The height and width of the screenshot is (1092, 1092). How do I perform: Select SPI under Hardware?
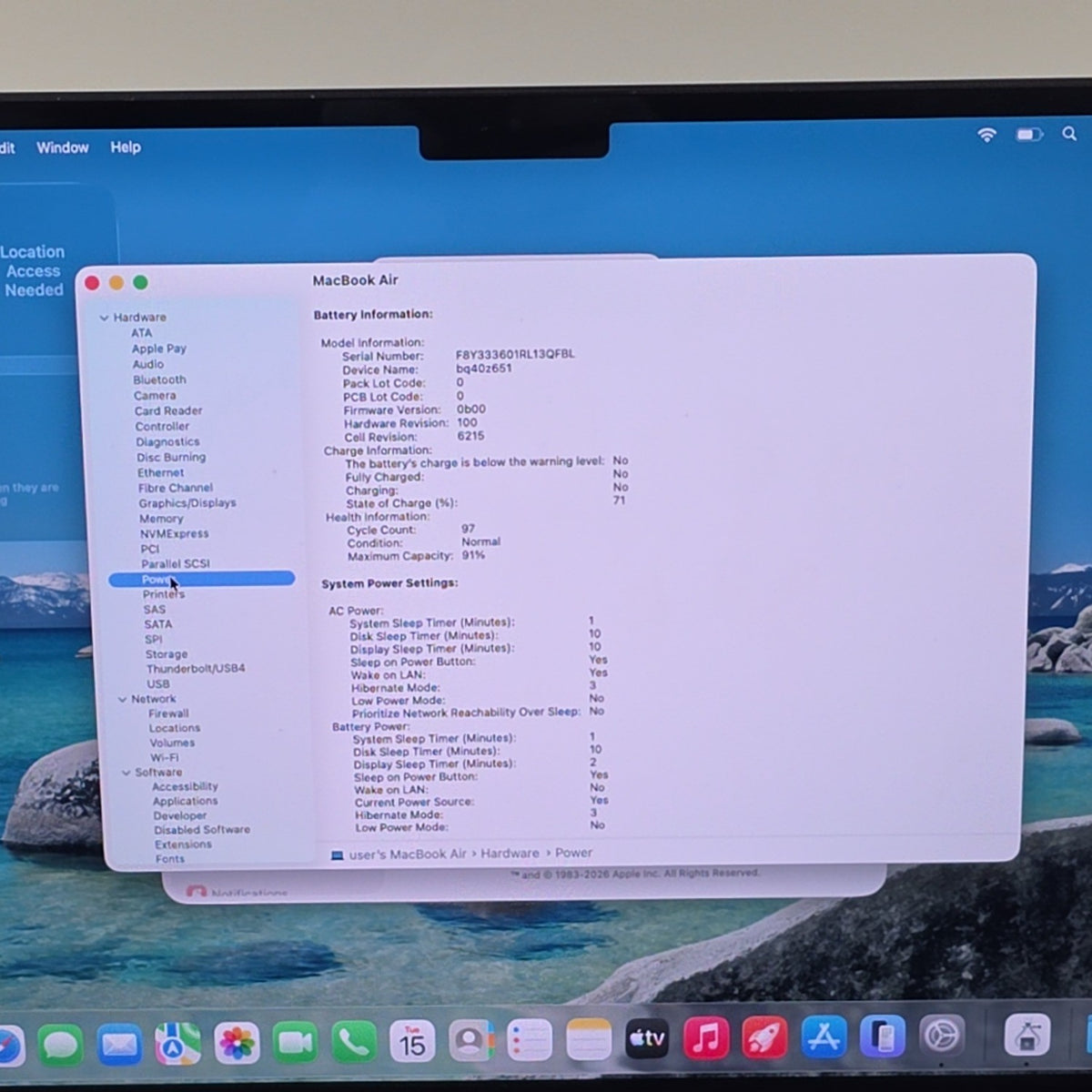[154, 640]
